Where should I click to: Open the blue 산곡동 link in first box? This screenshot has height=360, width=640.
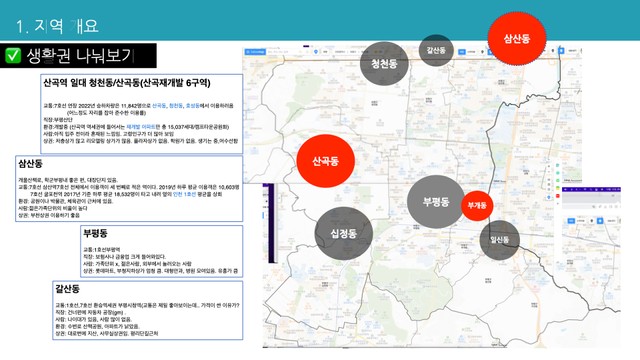point(159,106)
